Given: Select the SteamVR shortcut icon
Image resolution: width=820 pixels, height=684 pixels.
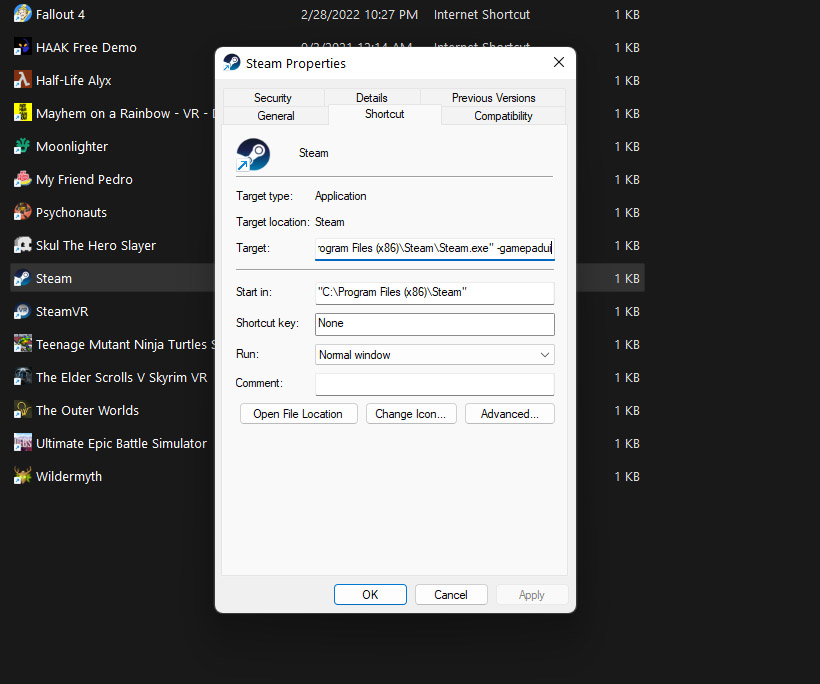Looking at the screenshot, I should point(22,311).
